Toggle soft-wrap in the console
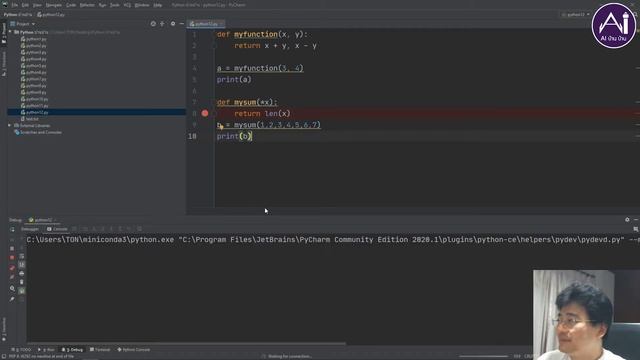The height and width of the screenshot is (360, 640). [x=22, y=256]
